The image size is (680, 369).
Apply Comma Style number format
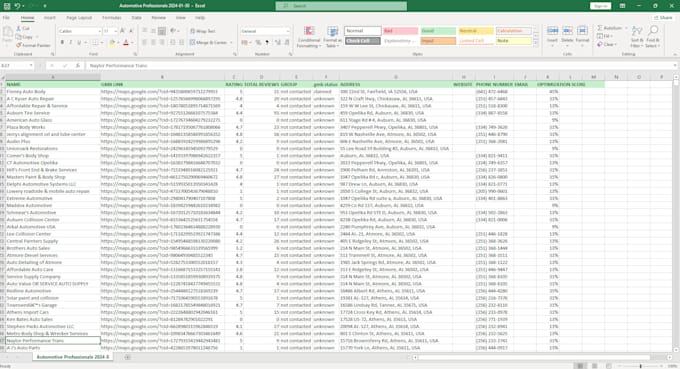tap(267, 42)
